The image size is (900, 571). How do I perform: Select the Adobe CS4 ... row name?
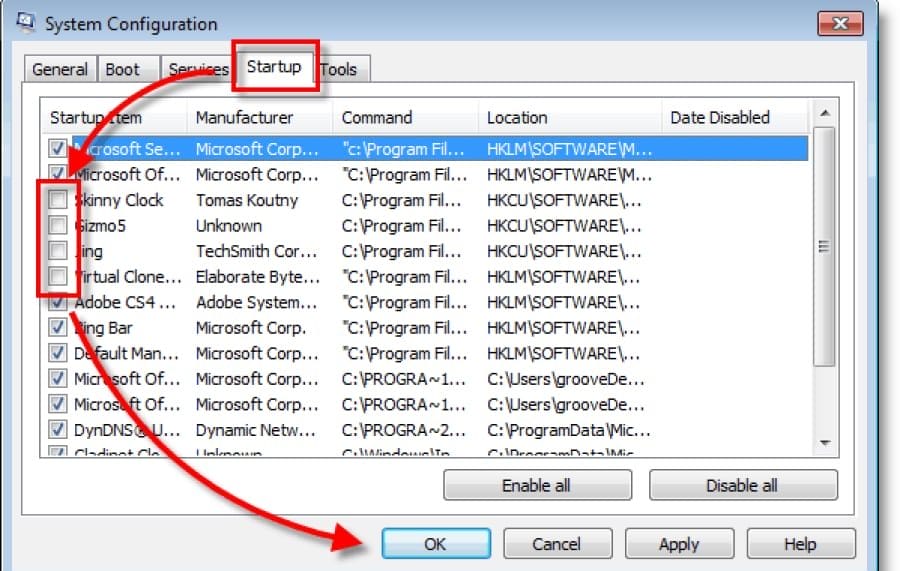[125, 302]
